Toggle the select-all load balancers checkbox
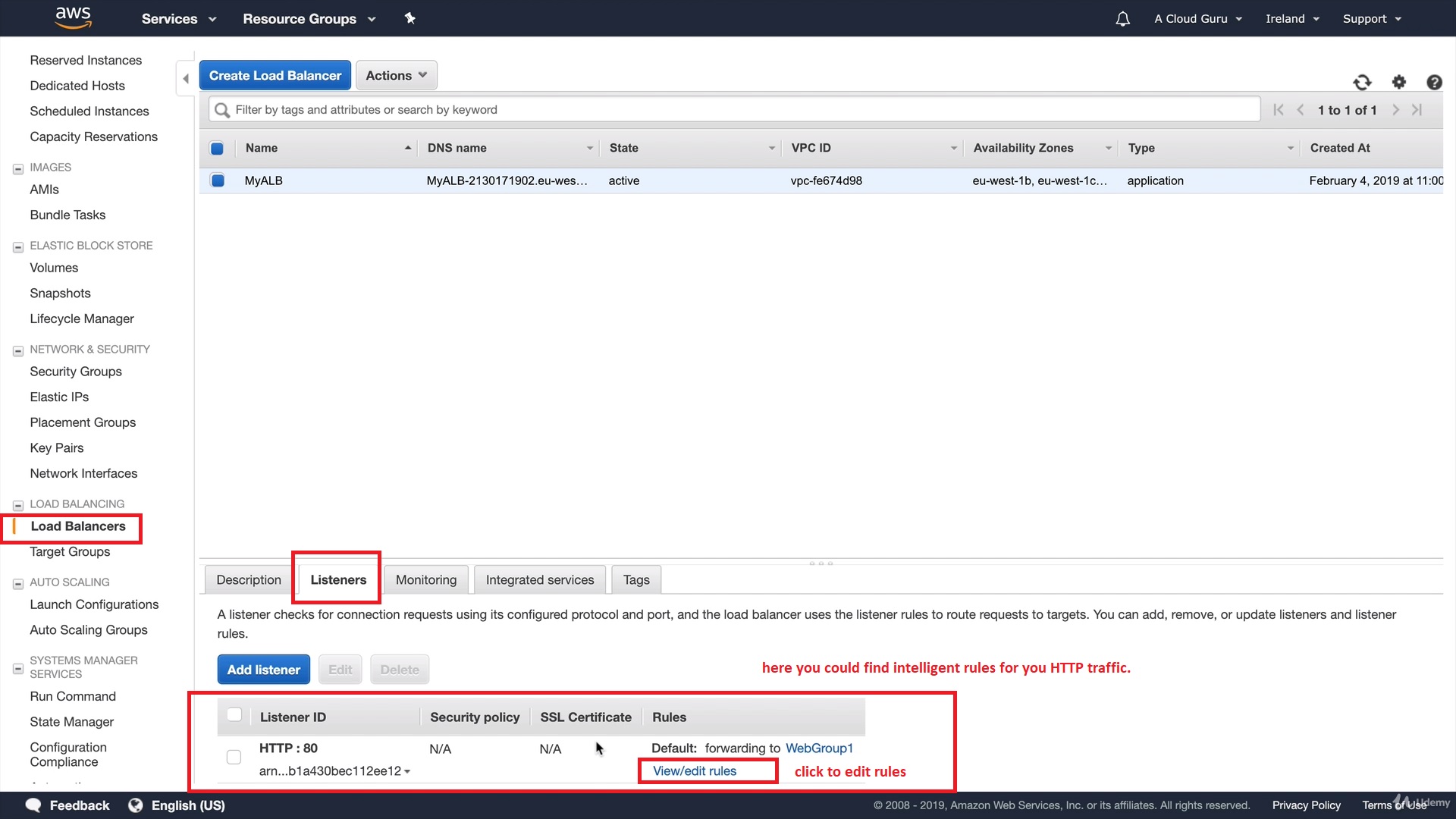Image resolution: width=1456 pixels, height=819 pixels. click(217, 149)
